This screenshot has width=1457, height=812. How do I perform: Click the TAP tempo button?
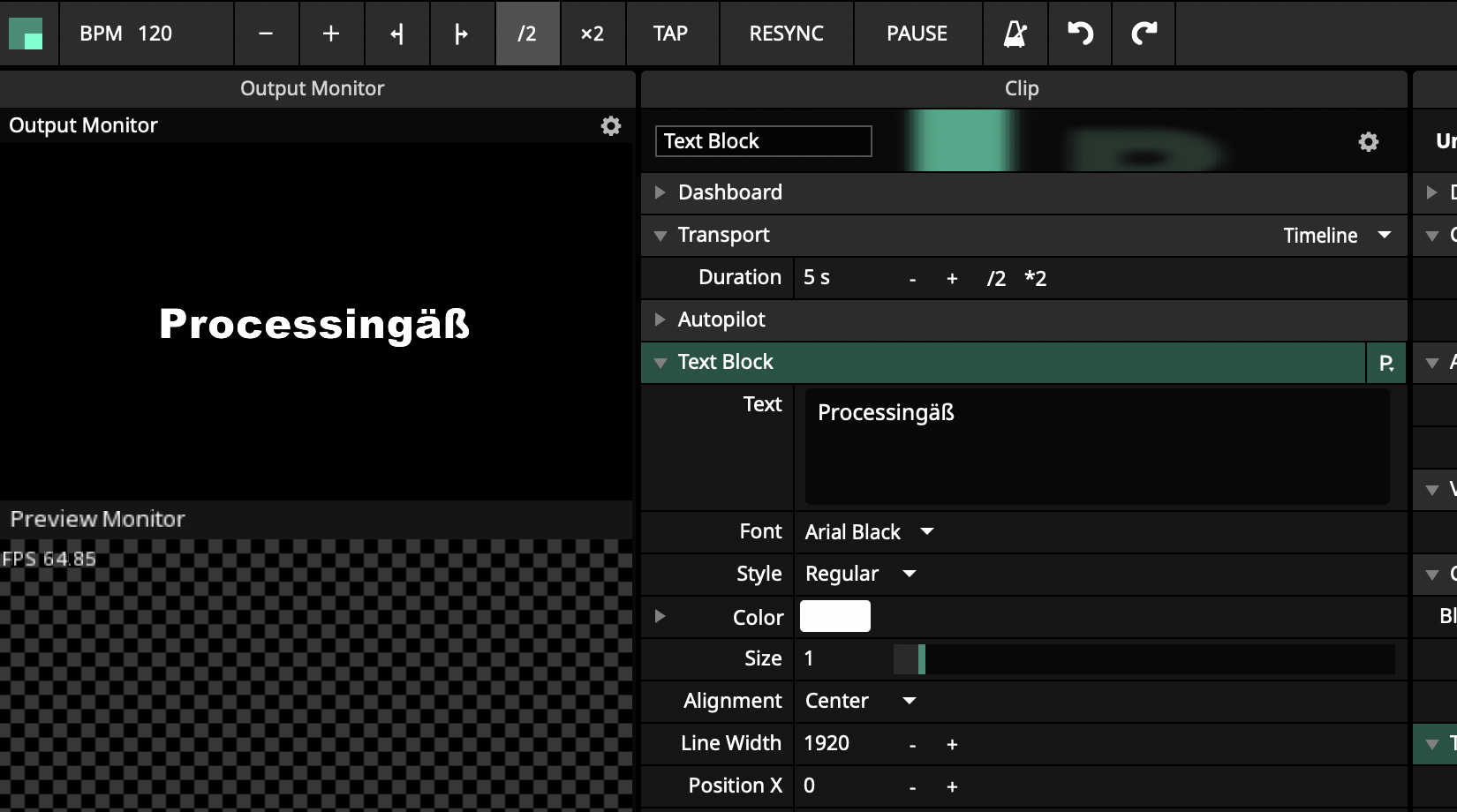670,34
